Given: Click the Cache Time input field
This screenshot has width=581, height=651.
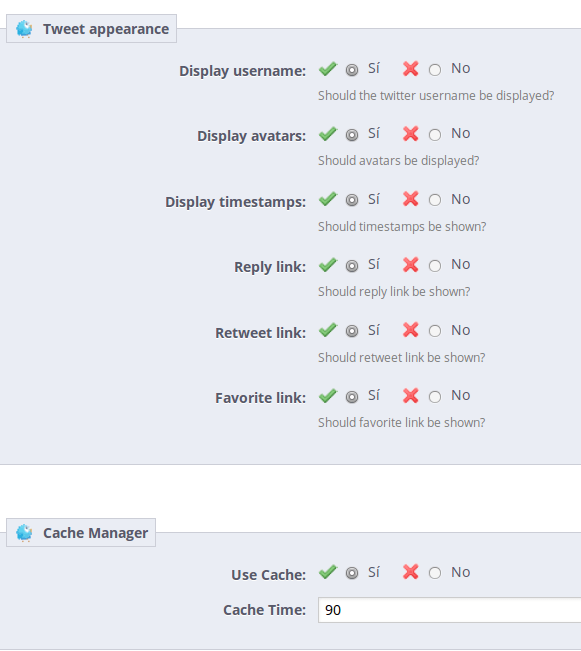Looking at the screenshot, I should pyautogui.click(x=449, y=610).
